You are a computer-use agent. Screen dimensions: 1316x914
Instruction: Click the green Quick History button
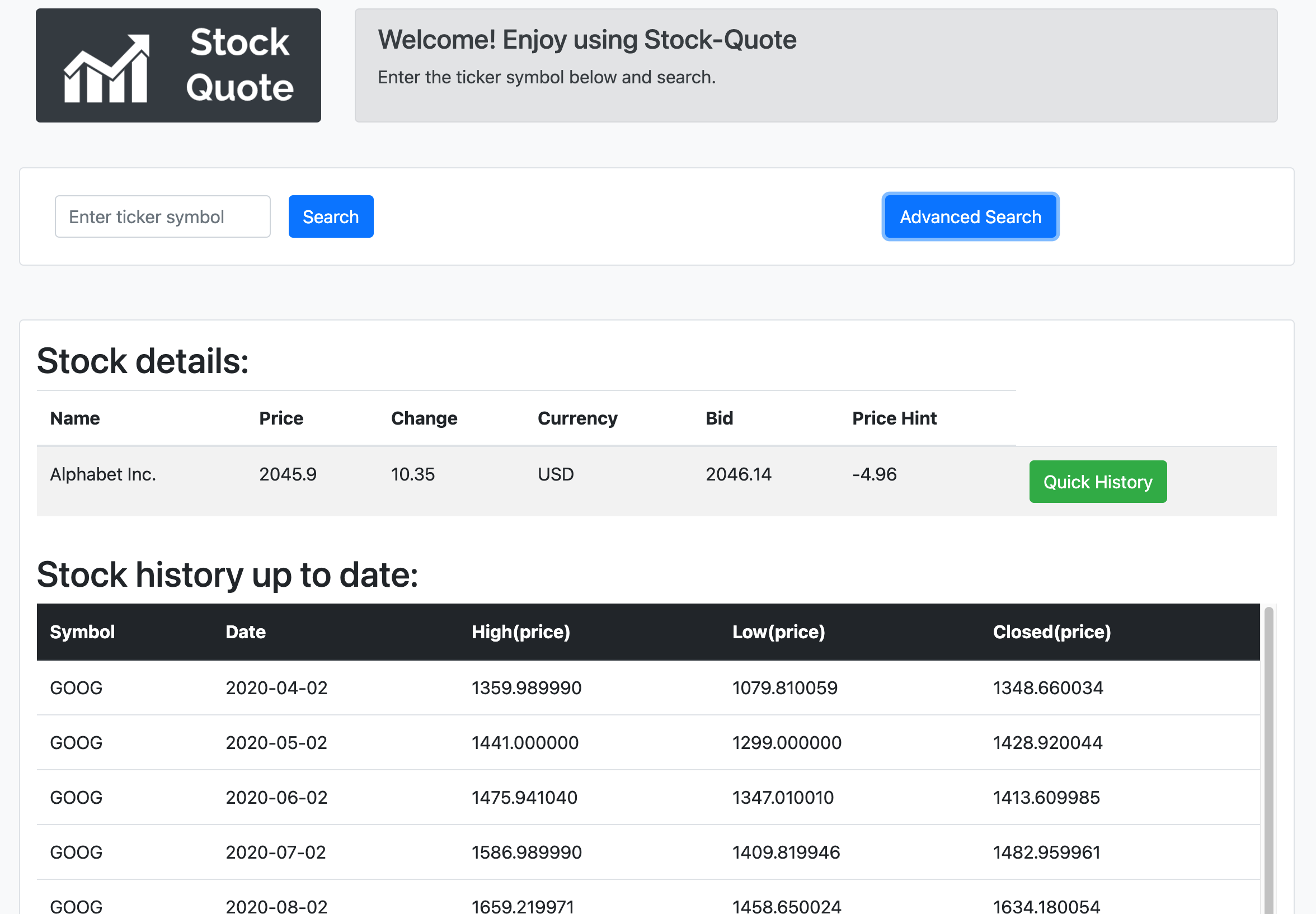pyautogui.click(x=1097, y=482)
